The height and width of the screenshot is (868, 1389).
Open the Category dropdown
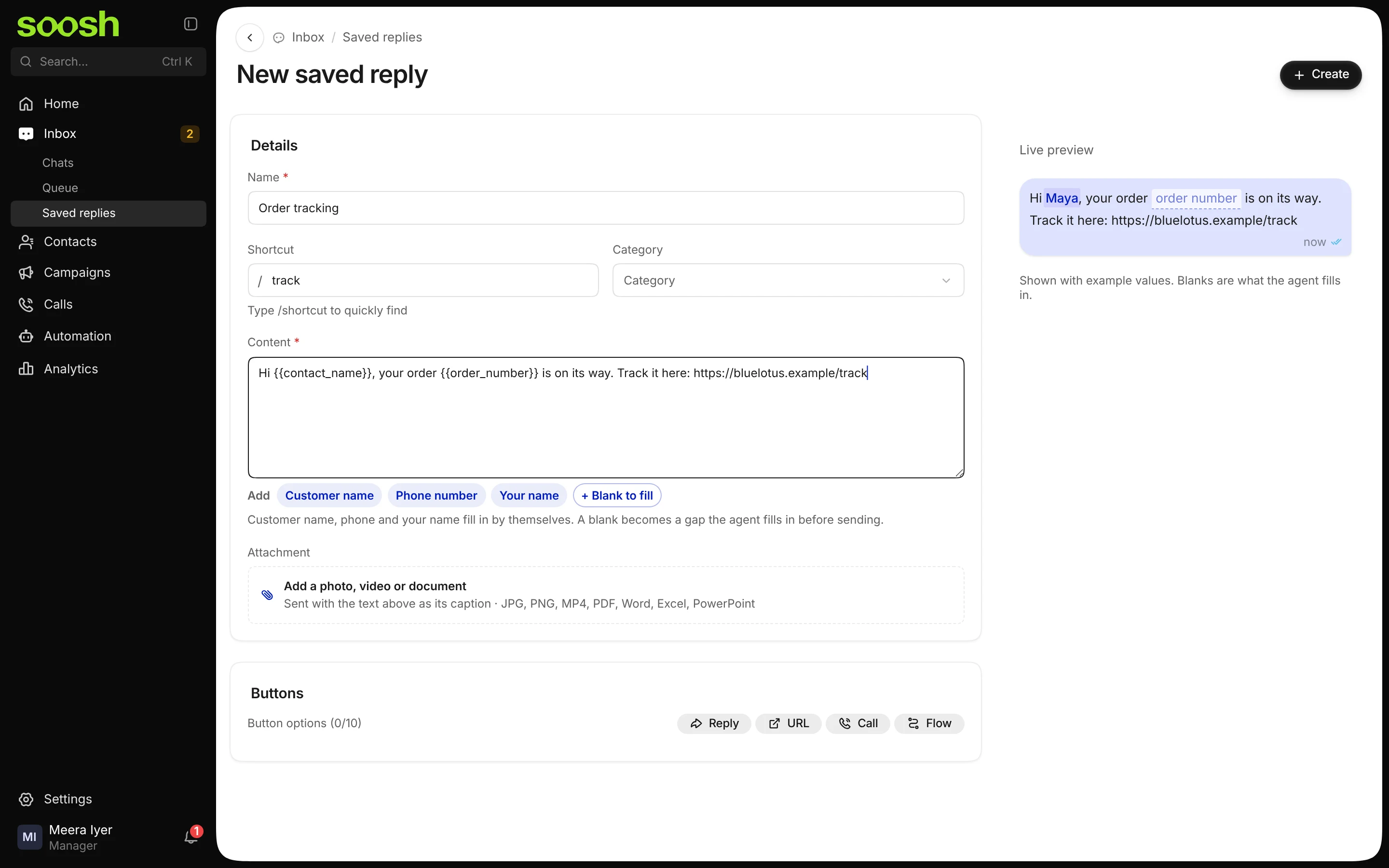pos(788,280)
